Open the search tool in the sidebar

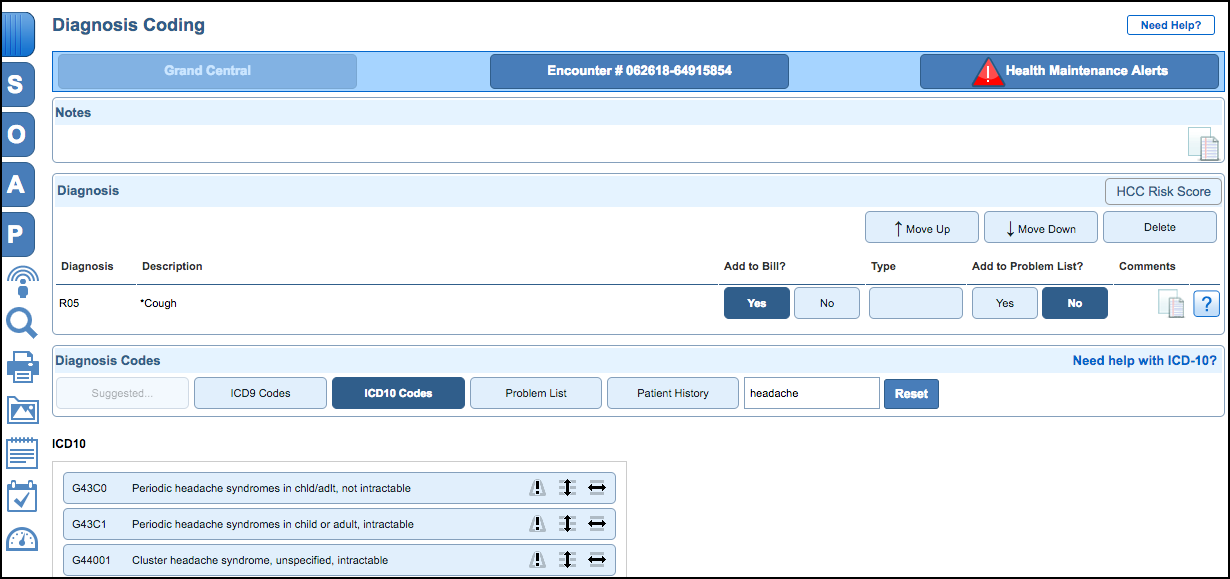20,323
